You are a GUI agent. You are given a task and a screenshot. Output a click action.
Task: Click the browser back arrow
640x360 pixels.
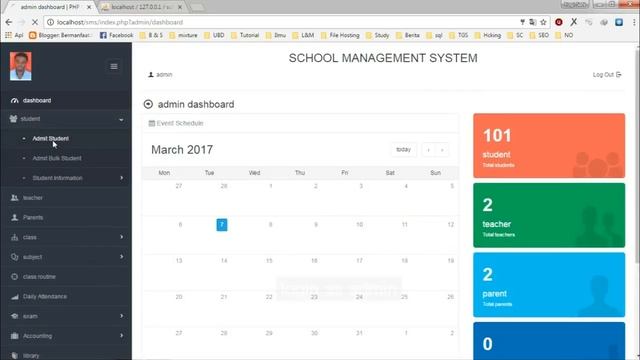click(9, 22)
